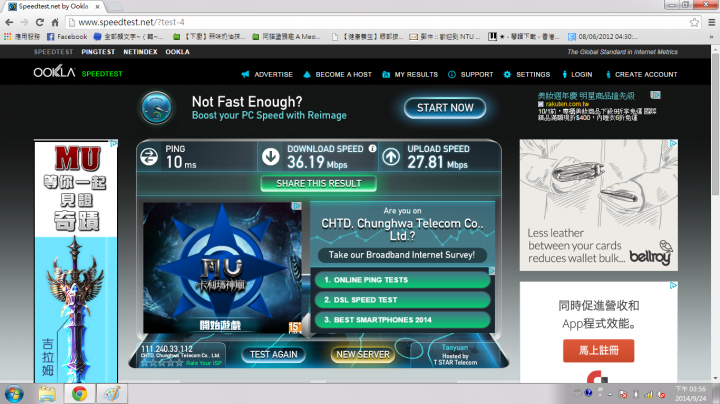
Task: Click the MU sword banner ad on left
Action: coord(76,261)
